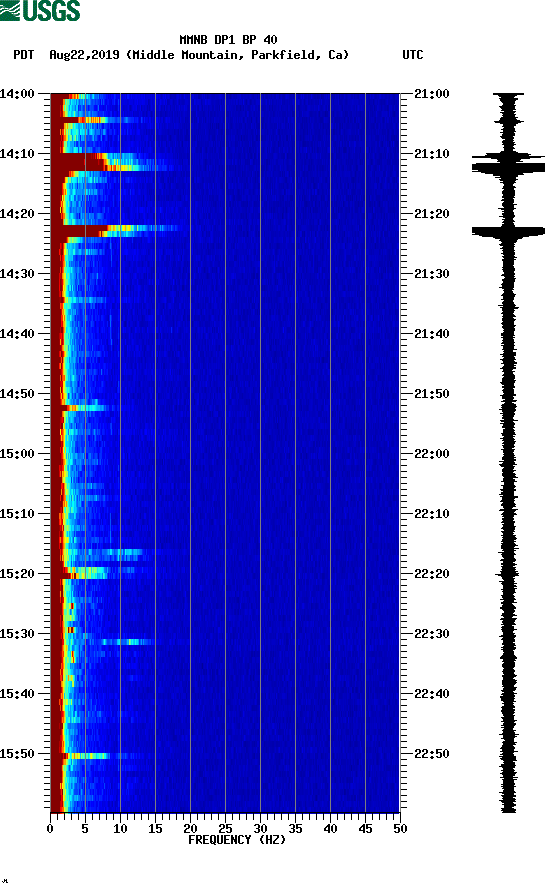Viewport: 552px width, 892px height.
Task: Click the 'FREQUENCY (HZ)' axis title
Action: click(x=237, y=840)
